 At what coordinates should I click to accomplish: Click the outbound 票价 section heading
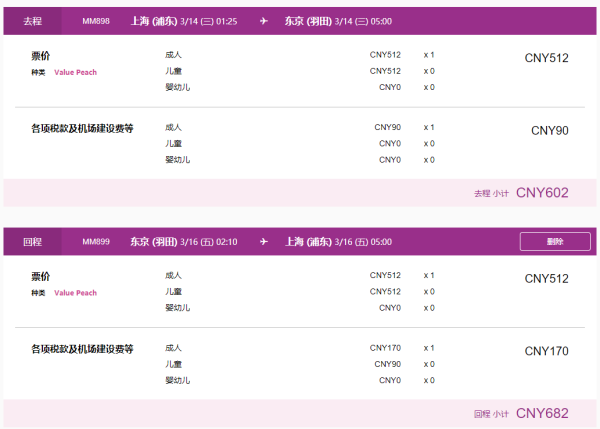point(41,58)
